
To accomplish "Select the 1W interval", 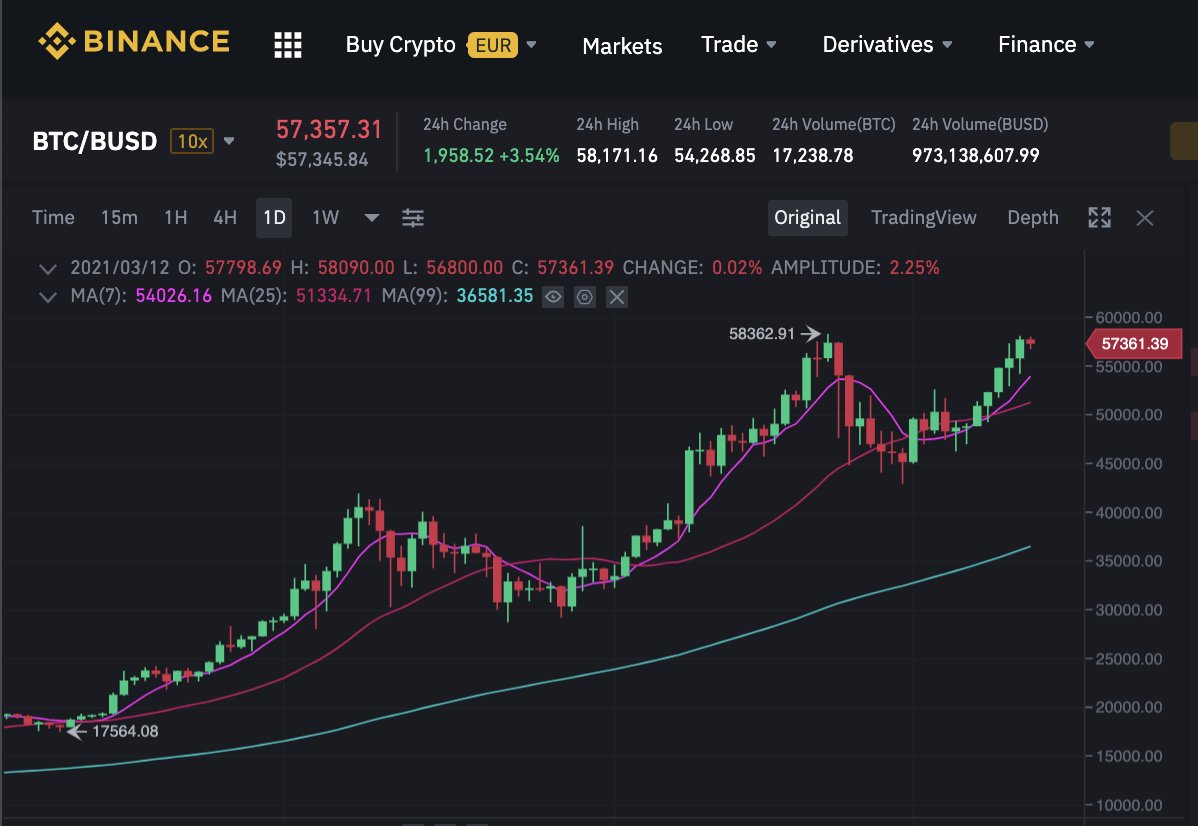I will [x=325, y=218].
